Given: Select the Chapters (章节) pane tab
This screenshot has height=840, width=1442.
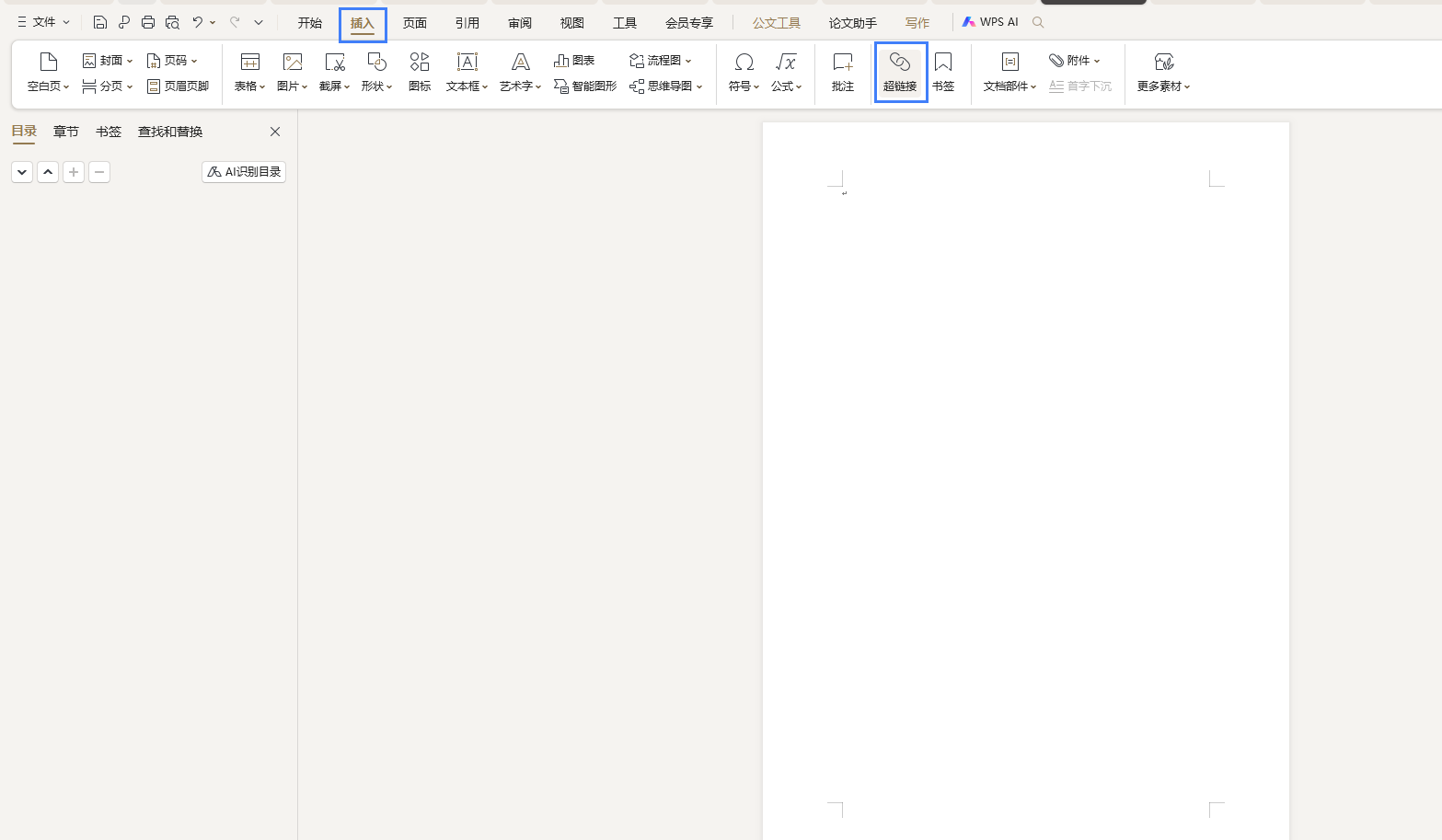Looking at the screenshot, I should 66,132.
